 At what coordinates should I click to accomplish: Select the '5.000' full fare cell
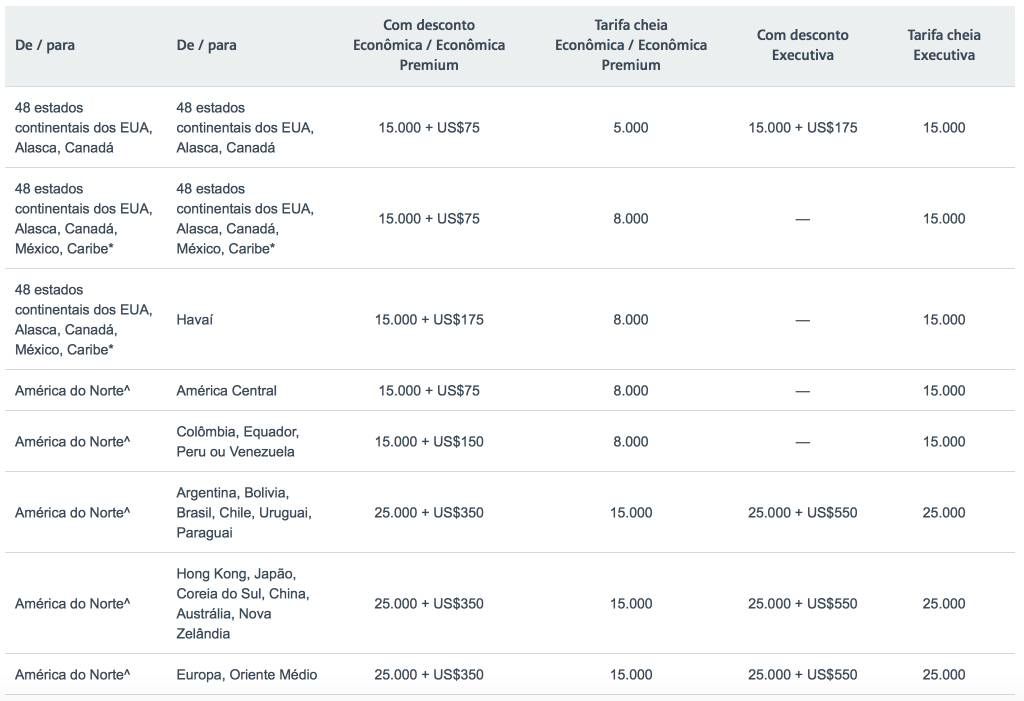pyautogui.click(x=630, y=127)
